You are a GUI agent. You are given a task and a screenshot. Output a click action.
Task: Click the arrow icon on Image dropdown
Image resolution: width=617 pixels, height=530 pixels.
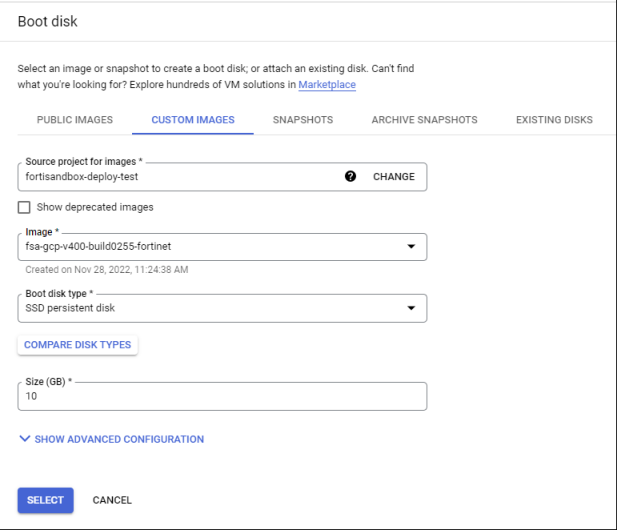point(411,246)
